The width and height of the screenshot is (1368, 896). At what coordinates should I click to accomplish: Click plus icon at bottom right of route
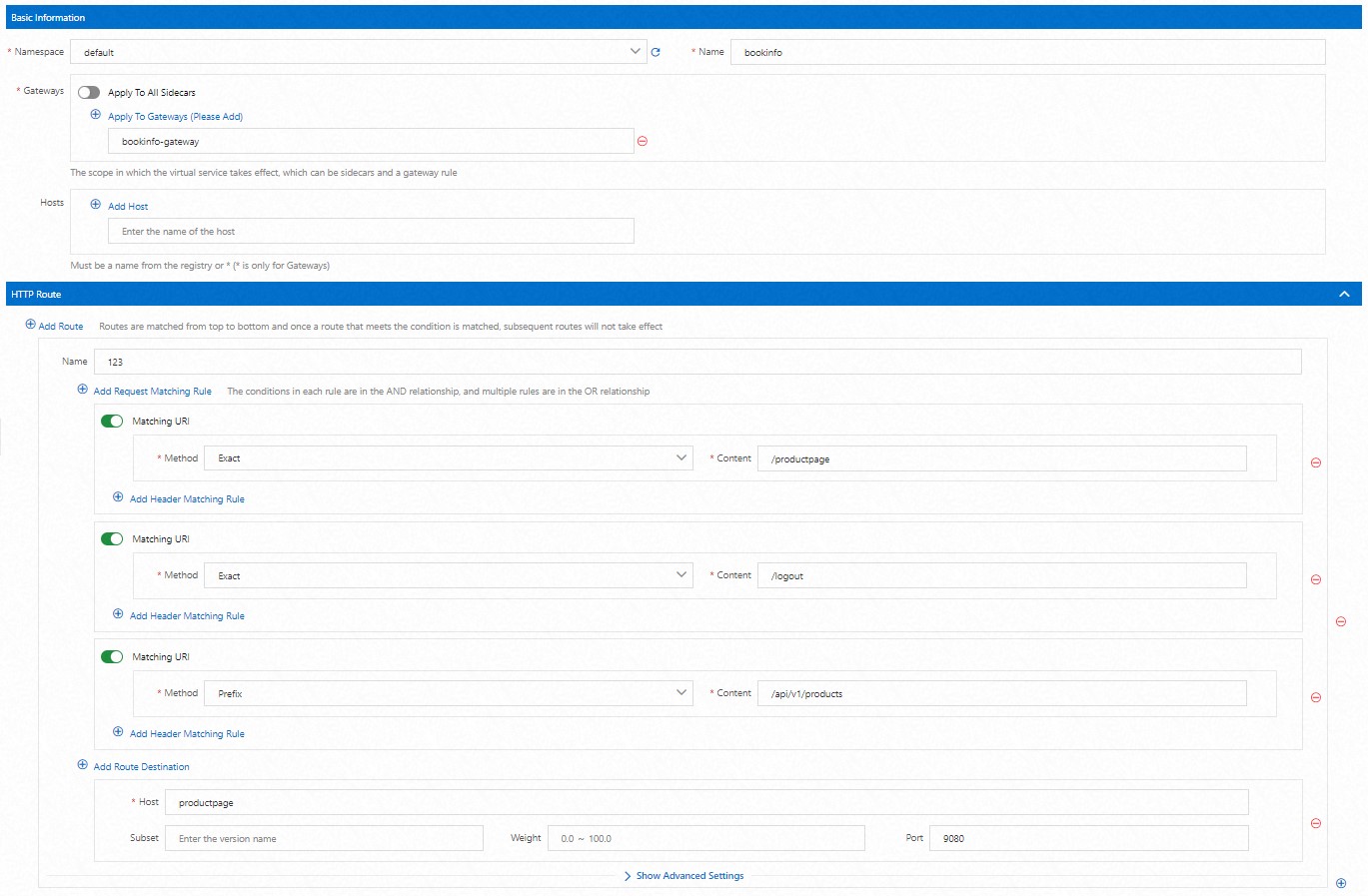point(1341,883)
